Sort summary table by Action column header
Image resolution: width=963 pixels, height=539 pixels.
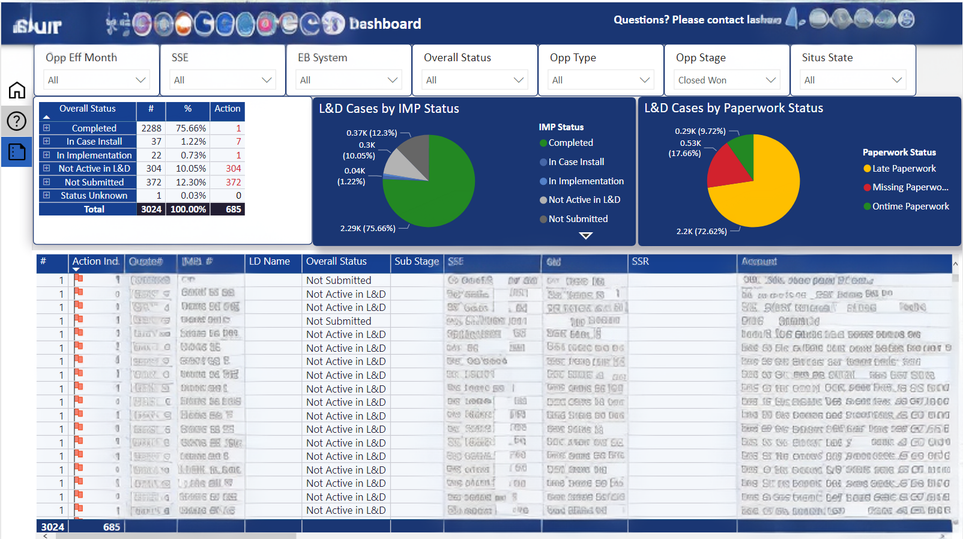(227, 109)
